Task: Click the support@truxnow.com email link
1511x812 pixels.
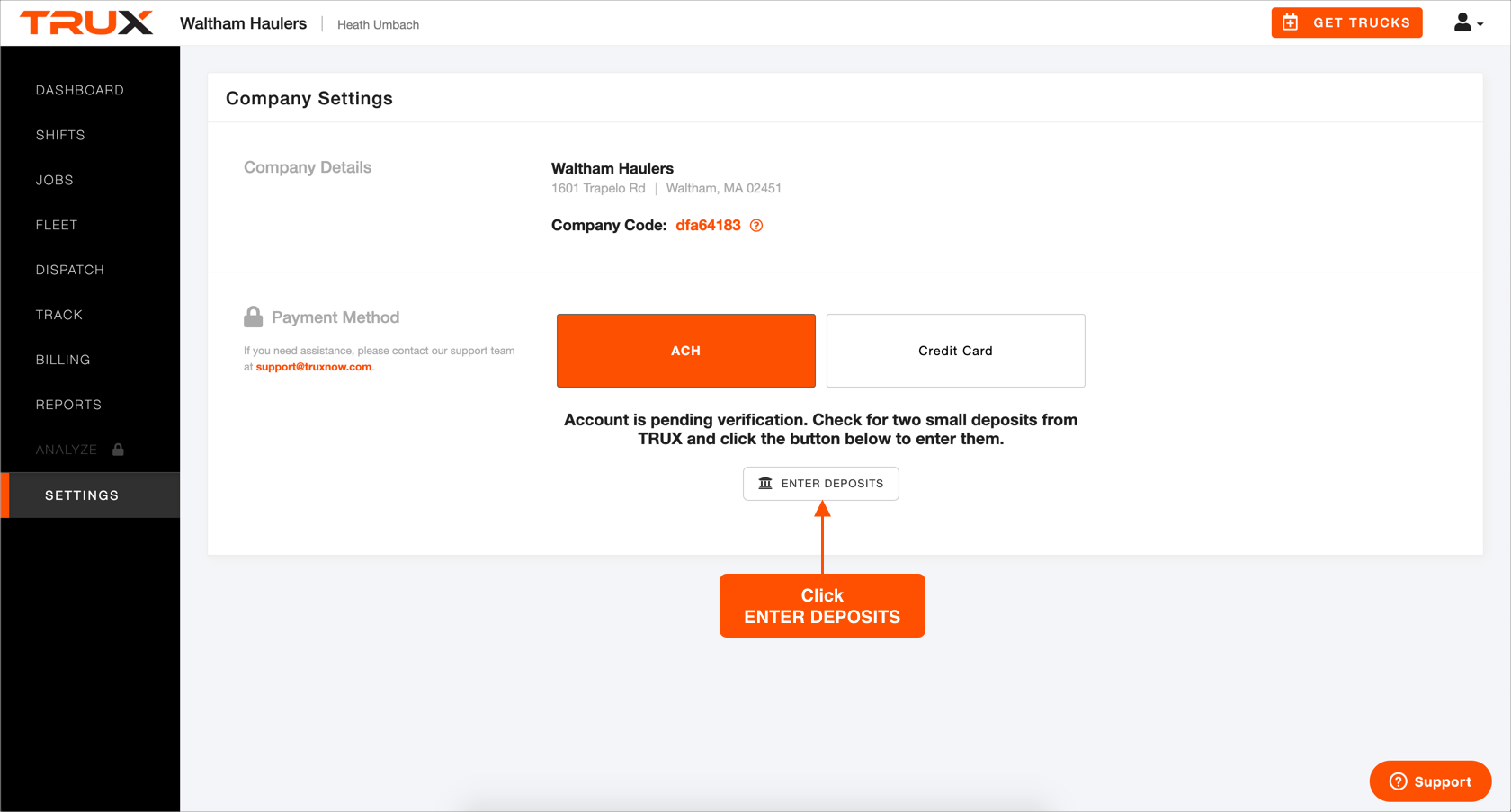Action: (314, 367)
